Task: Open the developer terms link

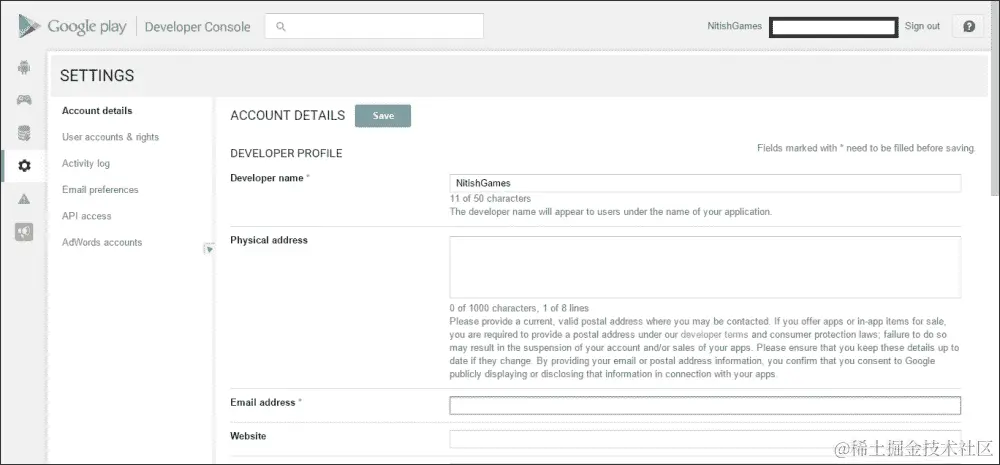Action: coord(713,334)
